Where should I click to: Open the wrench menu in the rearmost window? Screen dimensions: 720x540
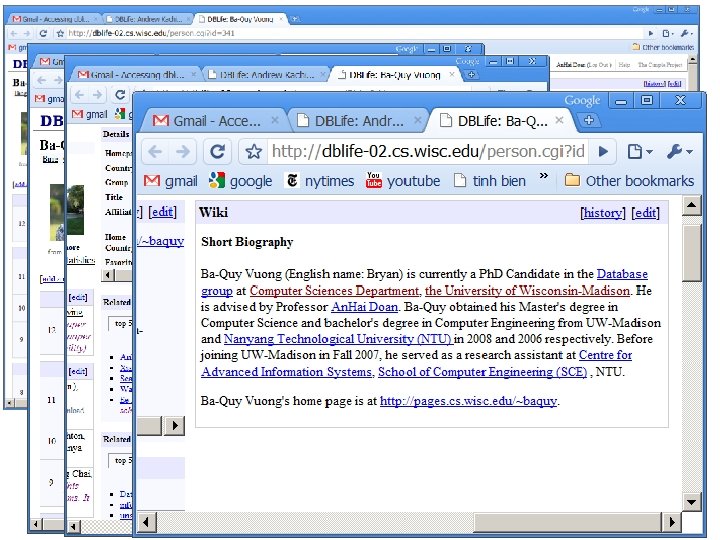686,33
